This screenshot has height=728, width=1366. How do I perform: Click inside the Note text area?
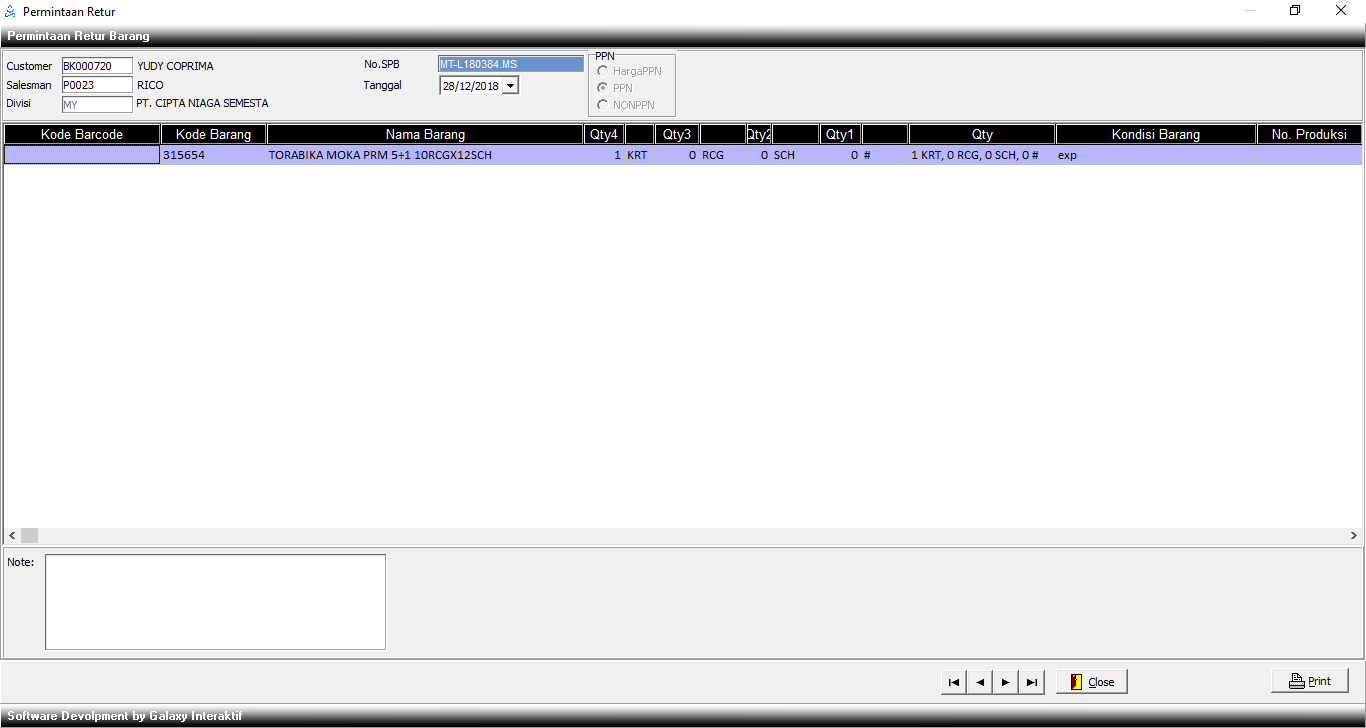coord(215,602)
